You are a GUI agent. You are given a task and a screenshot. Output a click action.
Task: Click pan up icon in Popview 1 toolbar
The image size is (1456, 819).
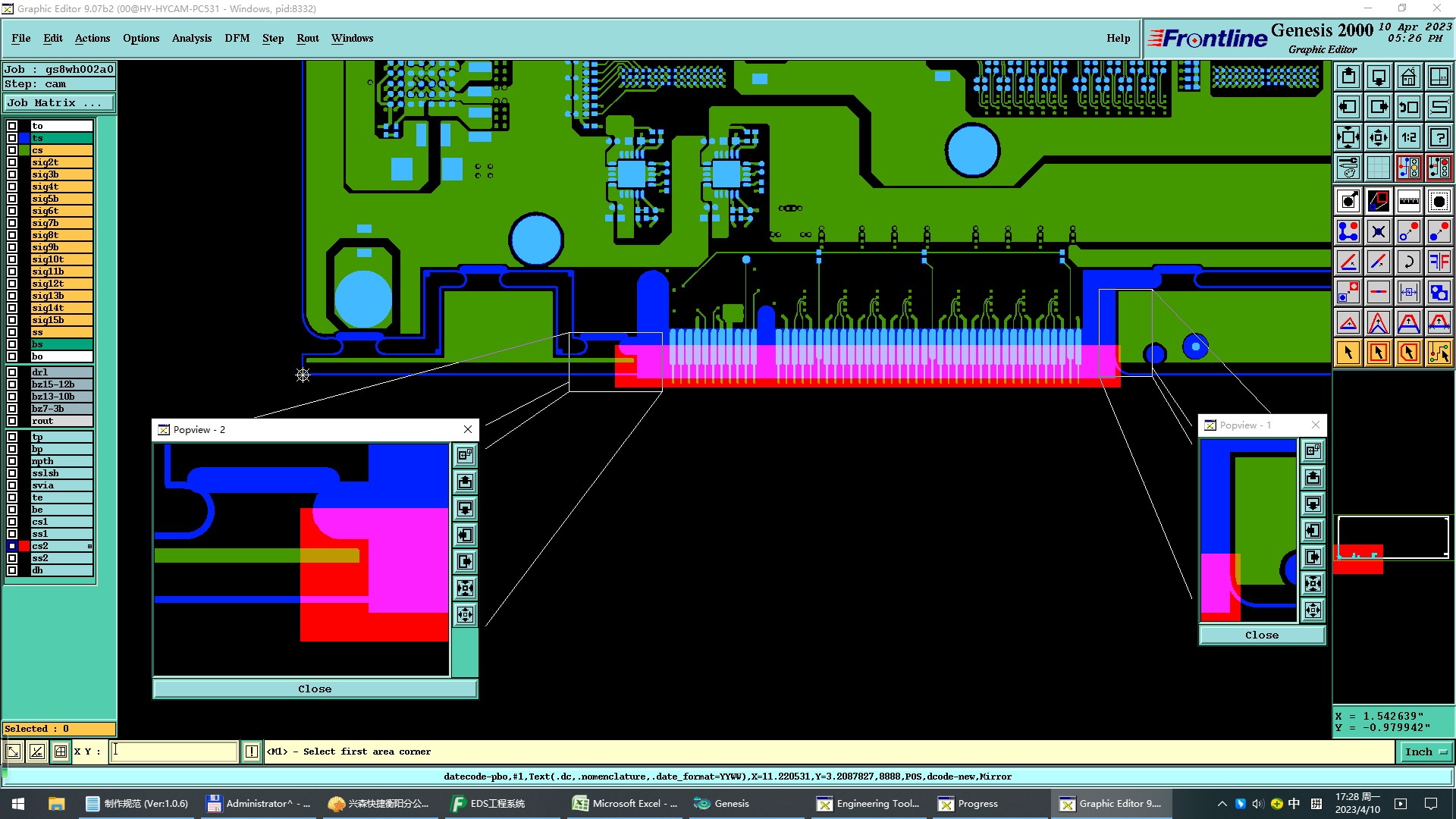tap(1313, 477)
